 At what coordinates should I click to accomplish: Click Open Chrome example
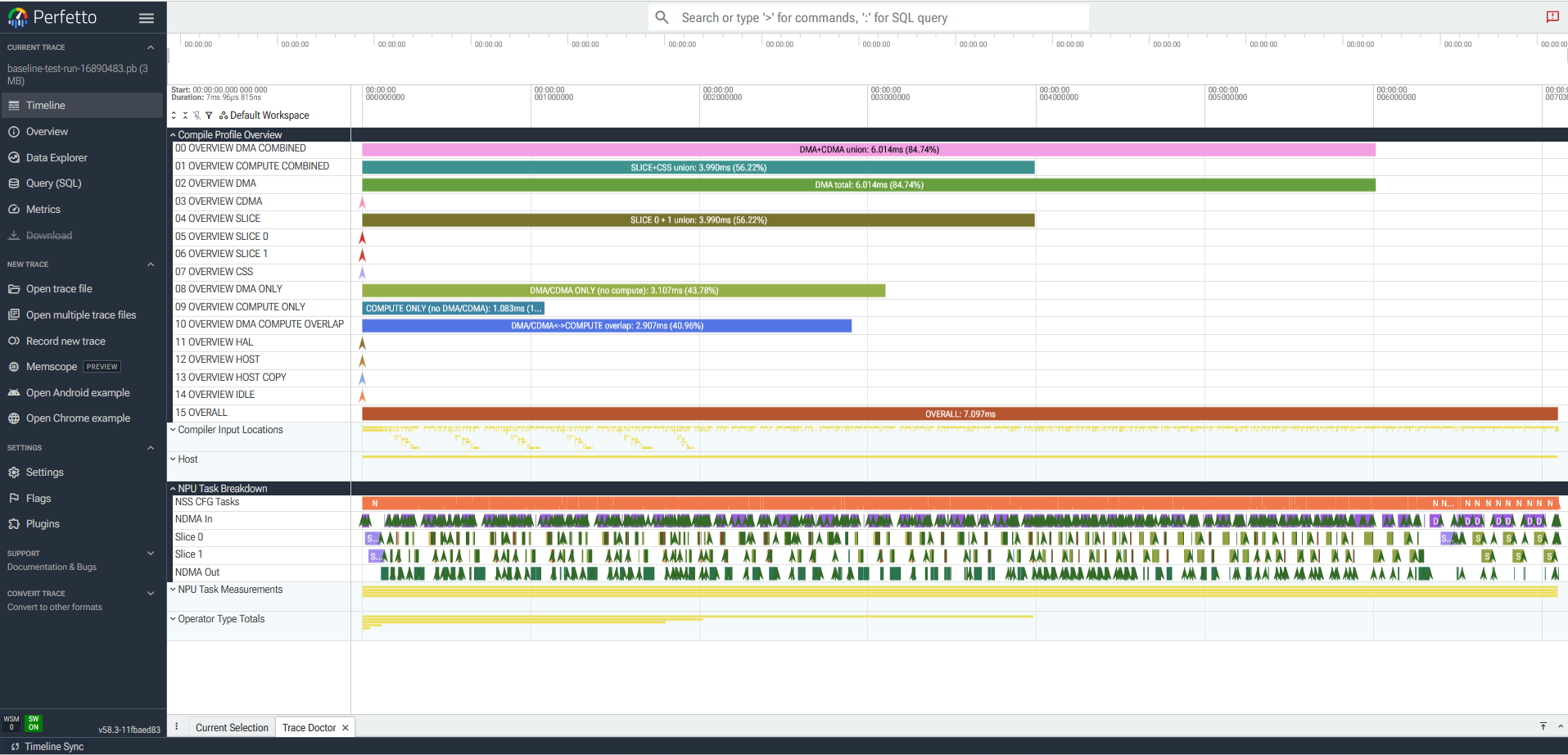click(82, 418)
